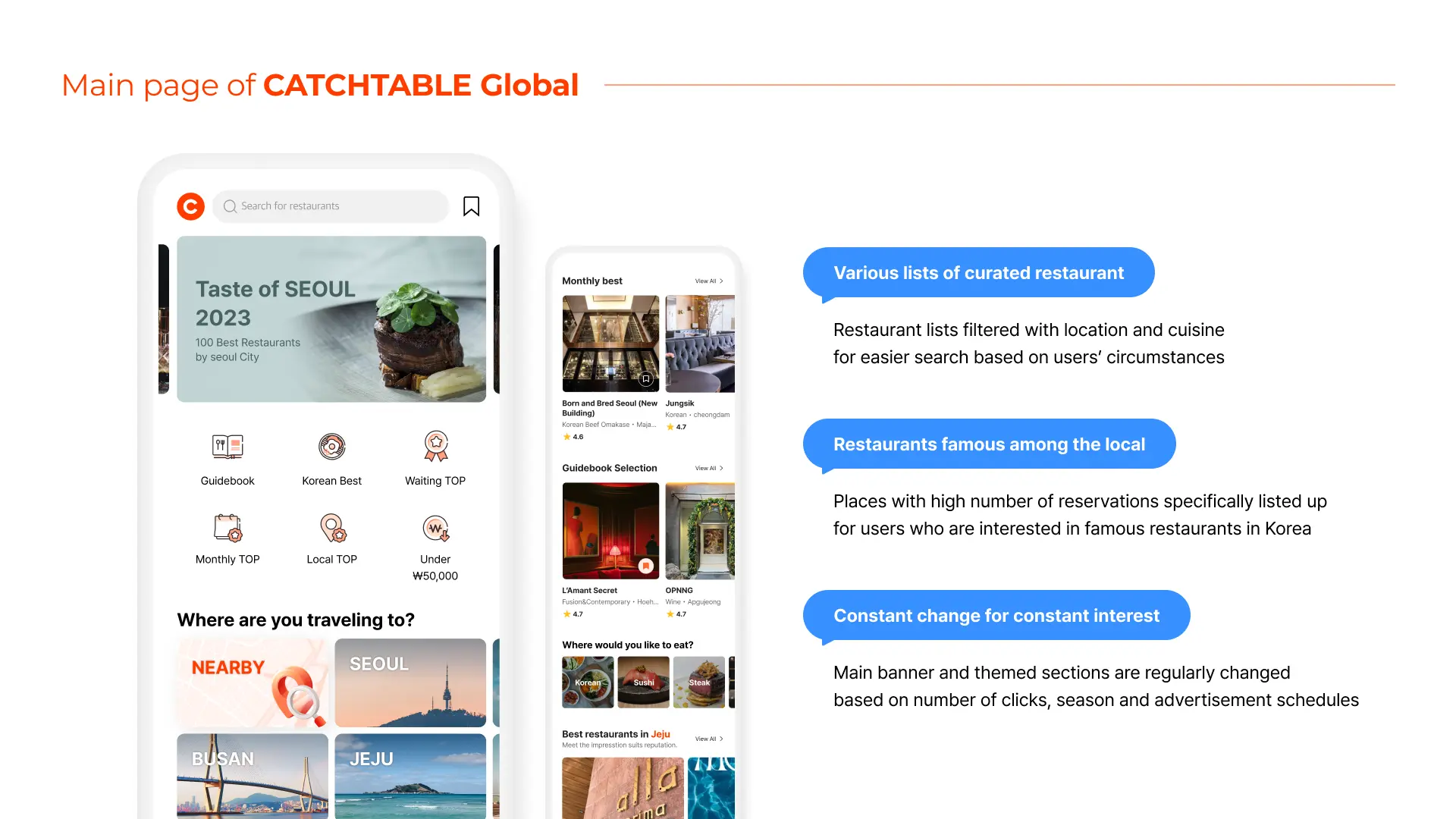Select the Korean cuisine tile
Screen dimensions: 1456x819
[x=588, y=682]
